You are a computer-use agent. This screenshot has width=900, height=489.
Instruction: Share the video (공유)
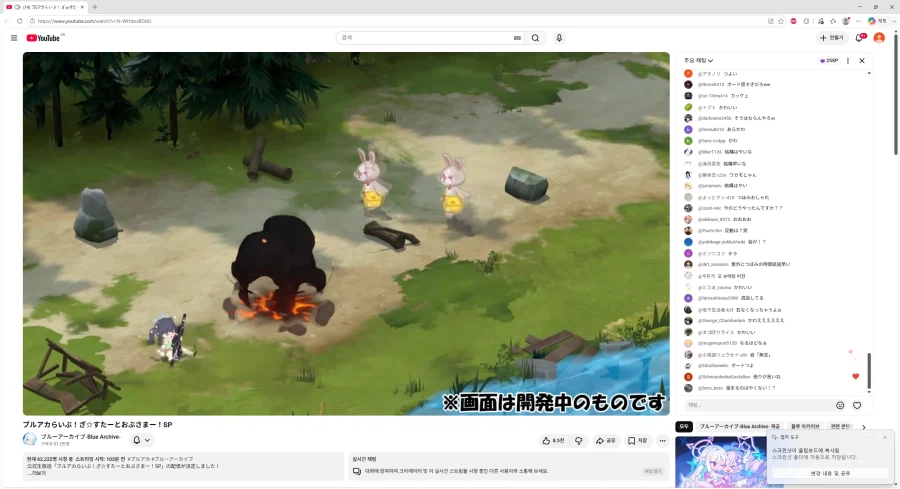coord(606,441)
